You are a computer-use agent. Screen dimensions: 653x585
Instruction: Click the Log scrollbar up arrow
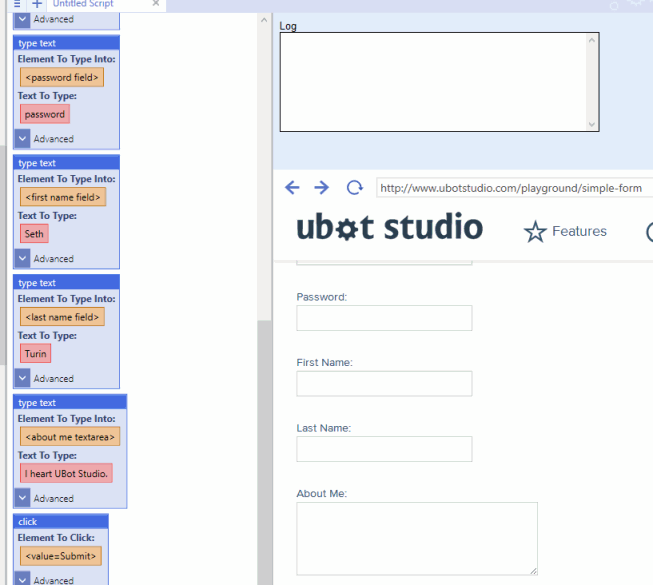[592, 40]
